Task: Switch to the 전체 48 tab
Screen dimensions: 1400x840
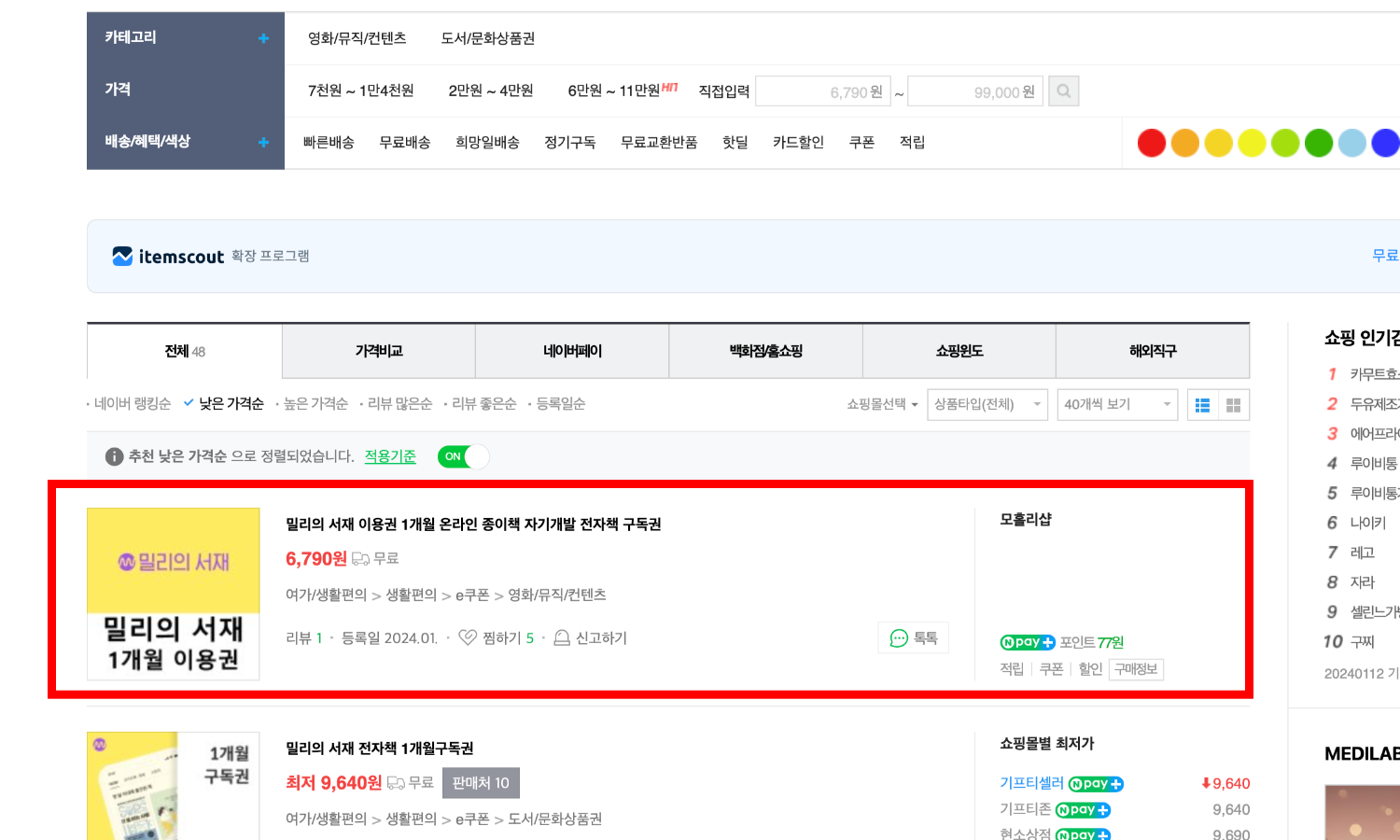Action: coord(185,351)
